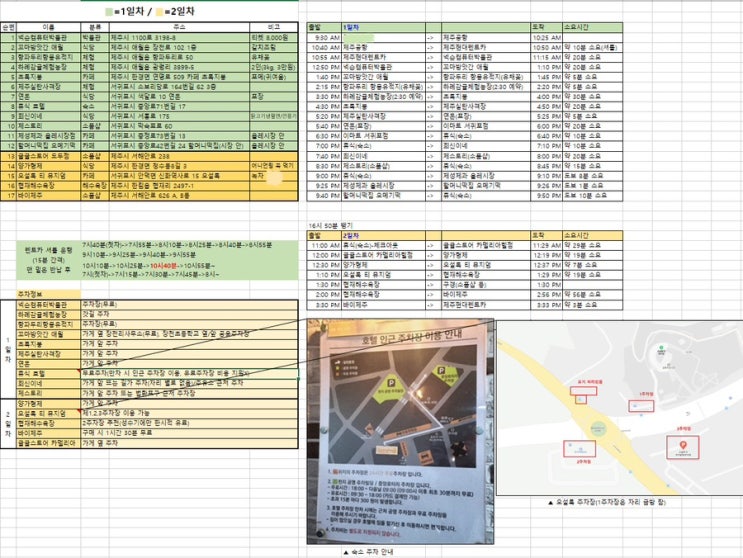Click the '12:19 PM' arrival cell
The height and width of the screenshot is (558, 743).
[x=546, y=255]
